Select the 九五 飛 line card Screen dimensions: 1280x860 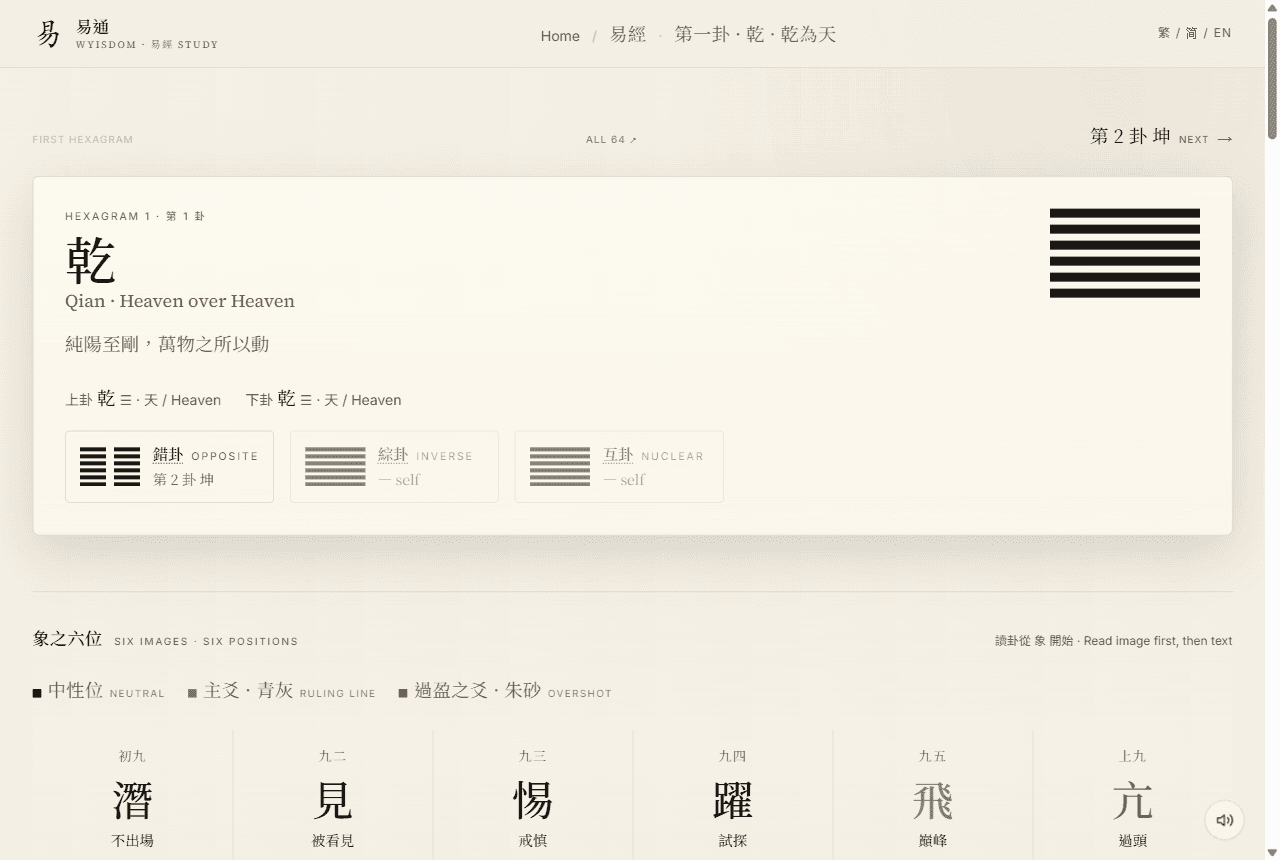(933, 795)
